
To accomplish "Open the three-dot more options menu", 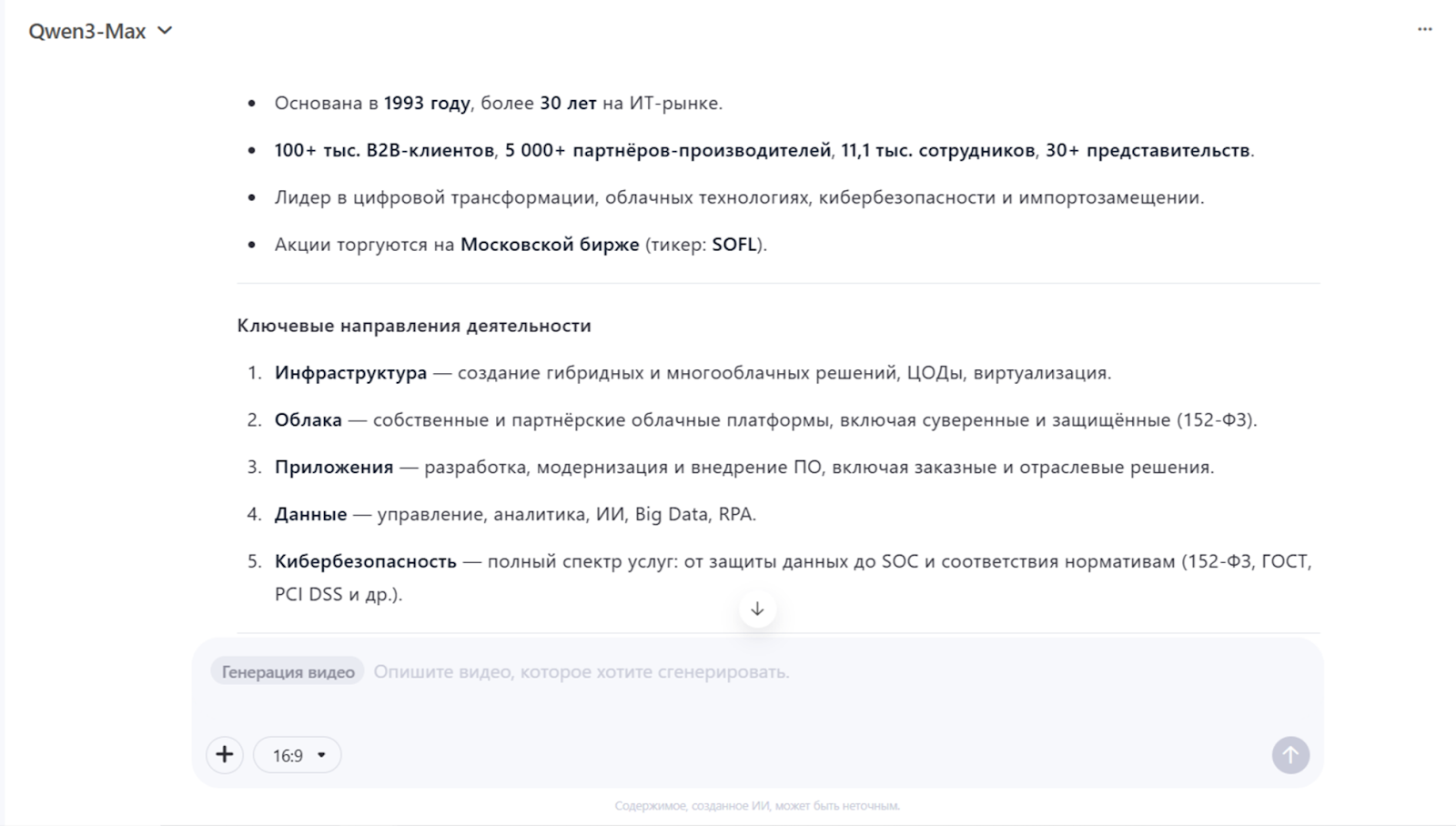I will pos(1424,30).
